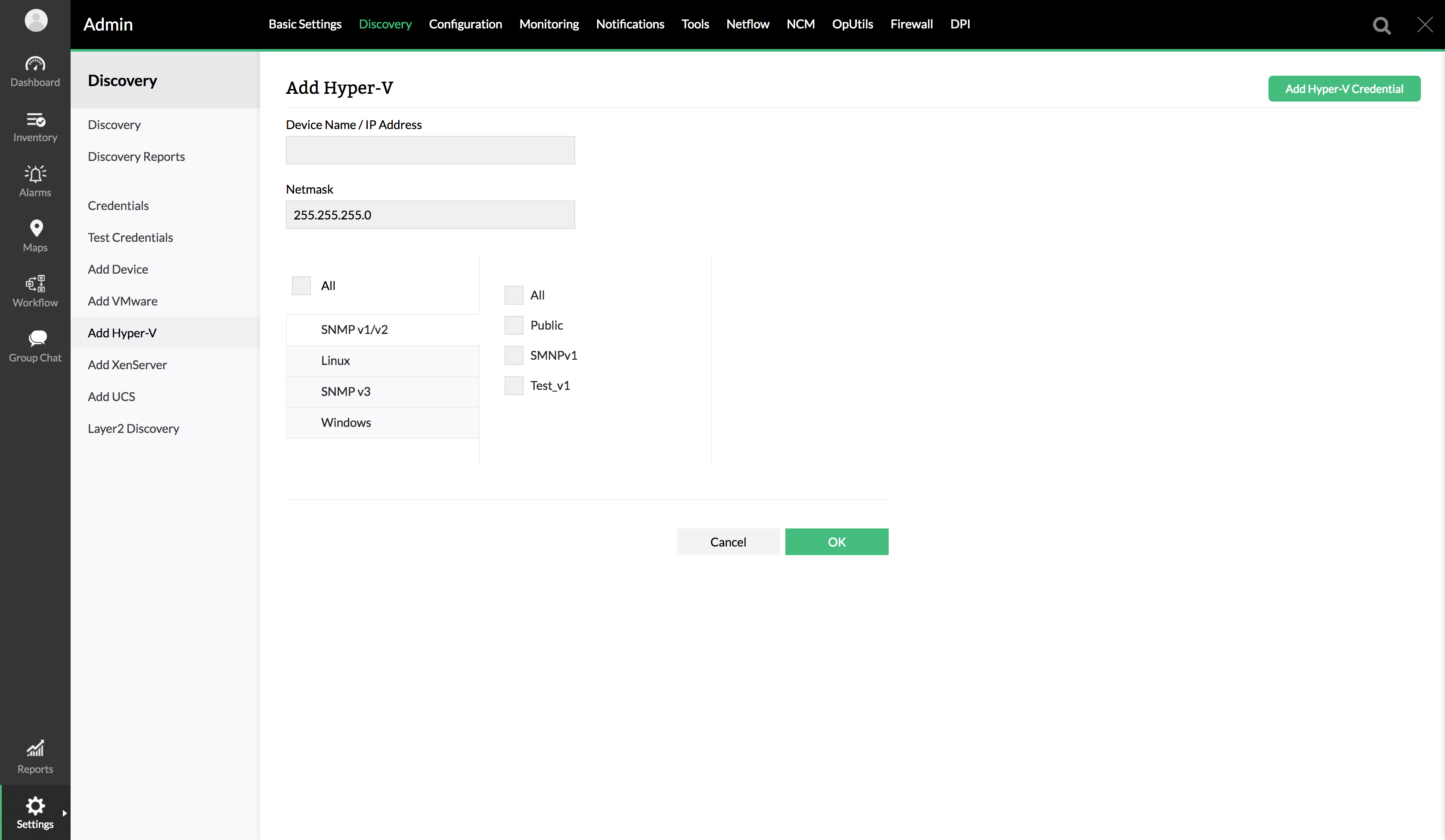Click in Device Name / IP Address field

tap(430, 150)
